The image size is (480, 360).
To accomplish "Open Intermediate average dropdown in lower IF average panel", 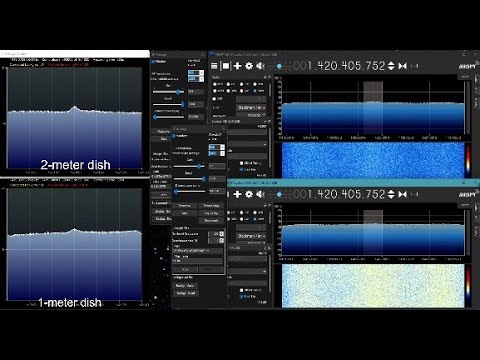I will (217, 153).
